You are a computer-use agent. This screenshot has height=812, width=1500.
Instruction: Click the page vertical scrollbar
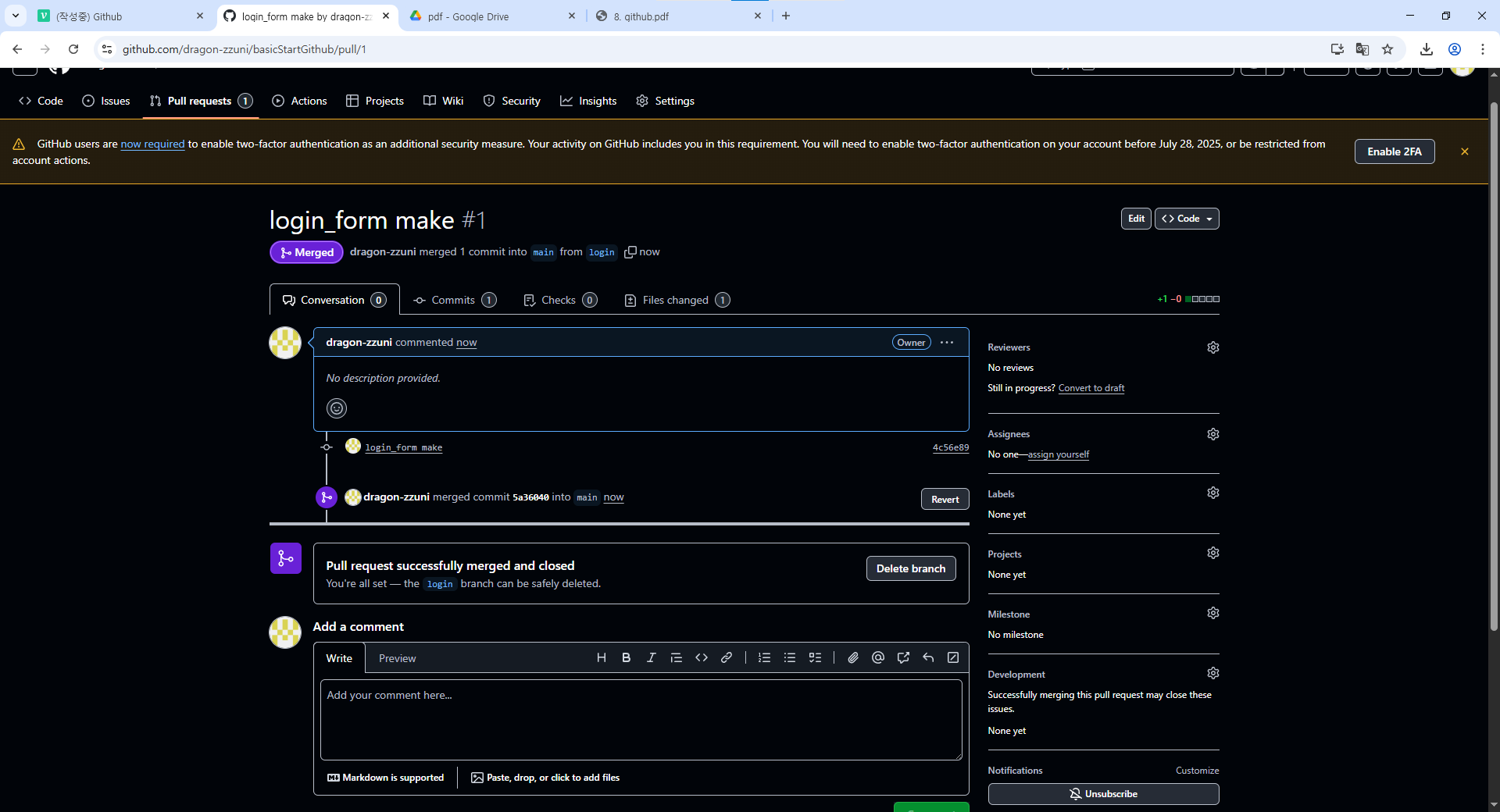point(1494,367)
